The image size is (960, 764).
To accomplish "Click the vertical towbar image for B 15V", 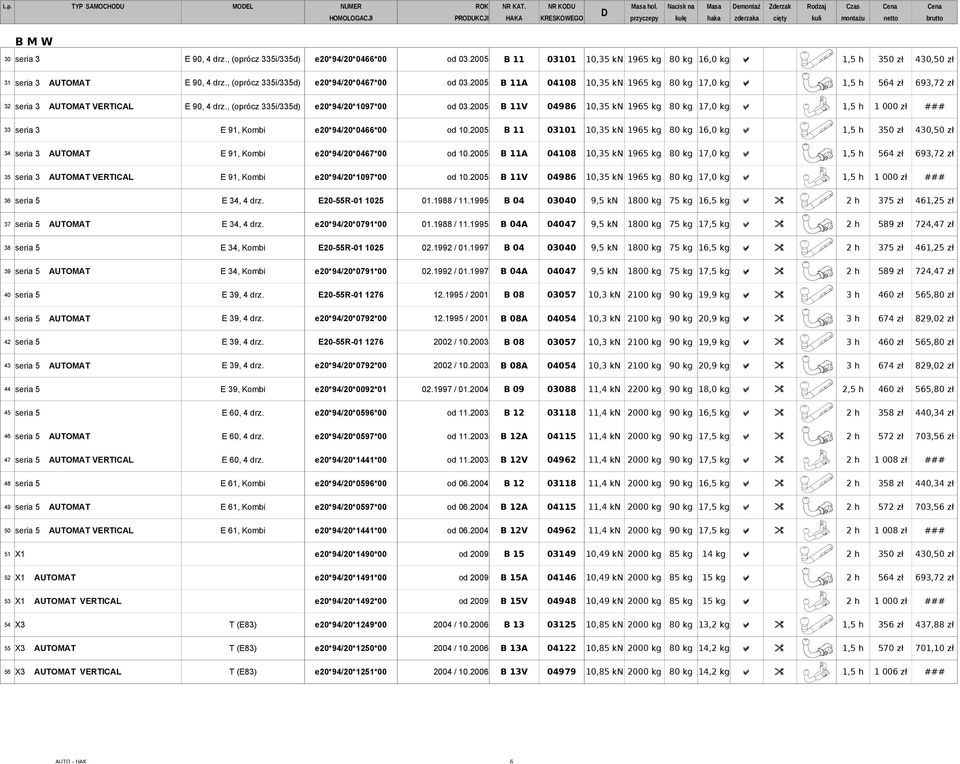I will click(x=816, y=601).
